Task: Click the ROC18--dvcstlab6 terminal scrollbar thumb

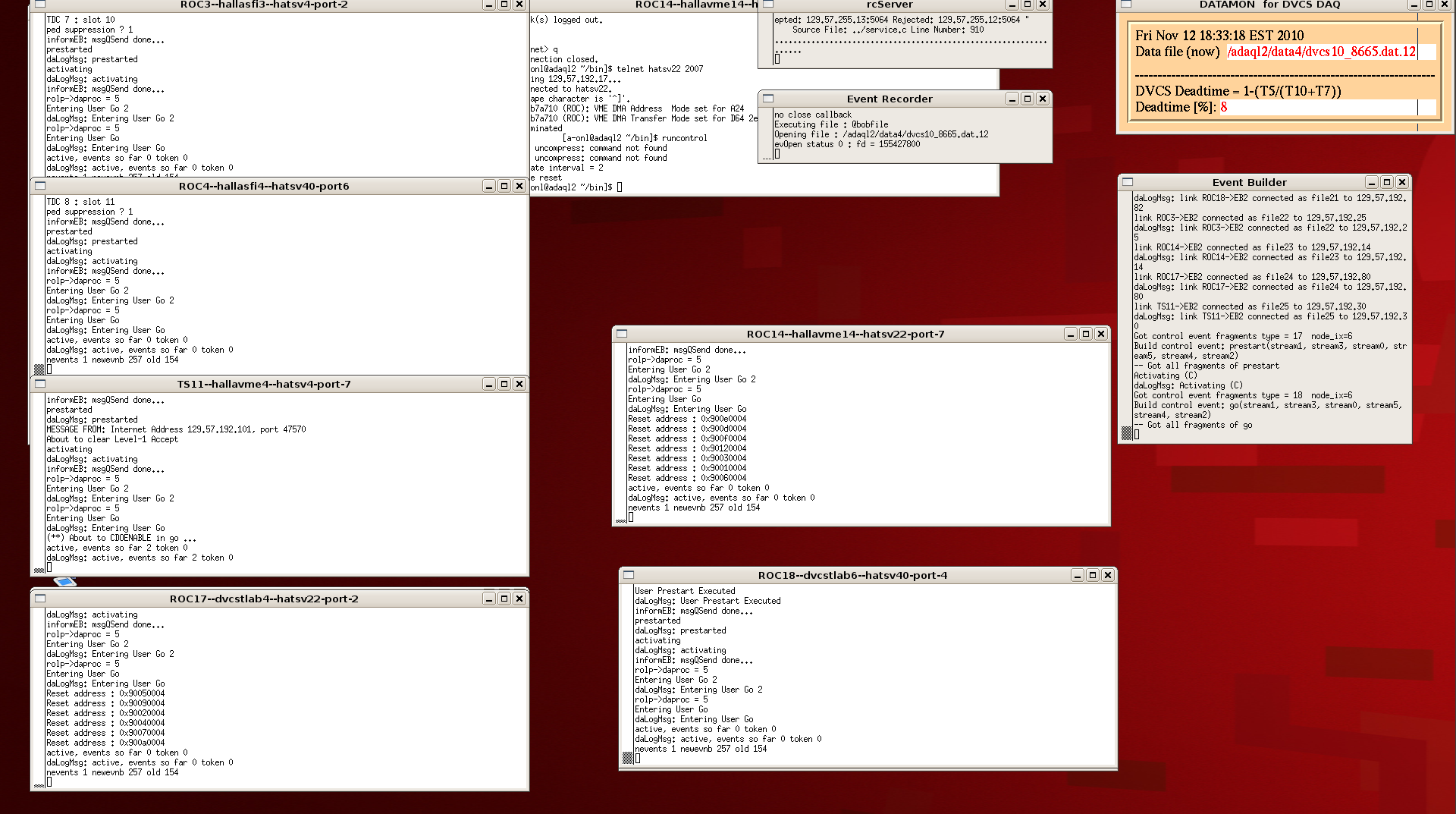Action: (628, 757)
